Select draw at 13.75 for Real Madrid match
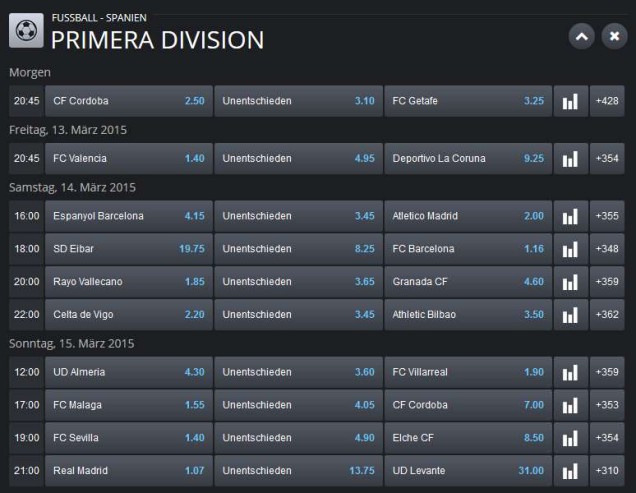The height and width of the screenshot is (493, 636). point(299,471)
